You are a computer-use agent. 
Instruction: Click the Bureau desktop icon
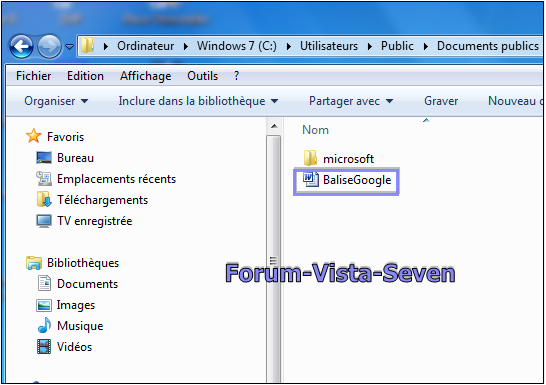(x=44, y=158)
